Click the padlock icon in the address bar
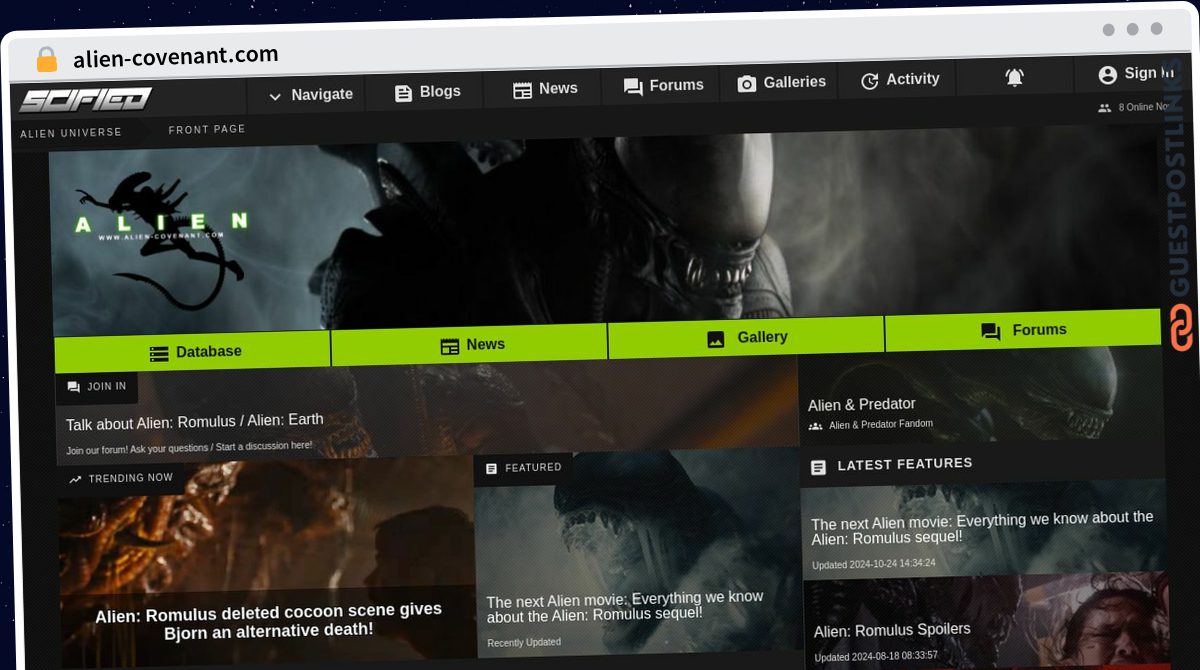Image resolution: width=1200 pixels, height=670 pixels. pyautogui.click(x=47, y=60)
